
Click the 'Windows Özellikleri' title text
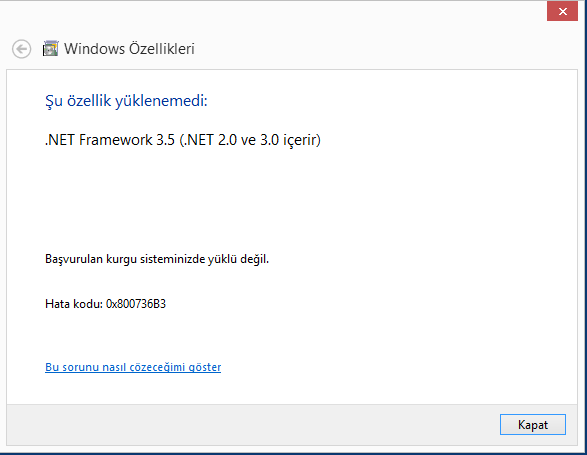click(129, 49)
